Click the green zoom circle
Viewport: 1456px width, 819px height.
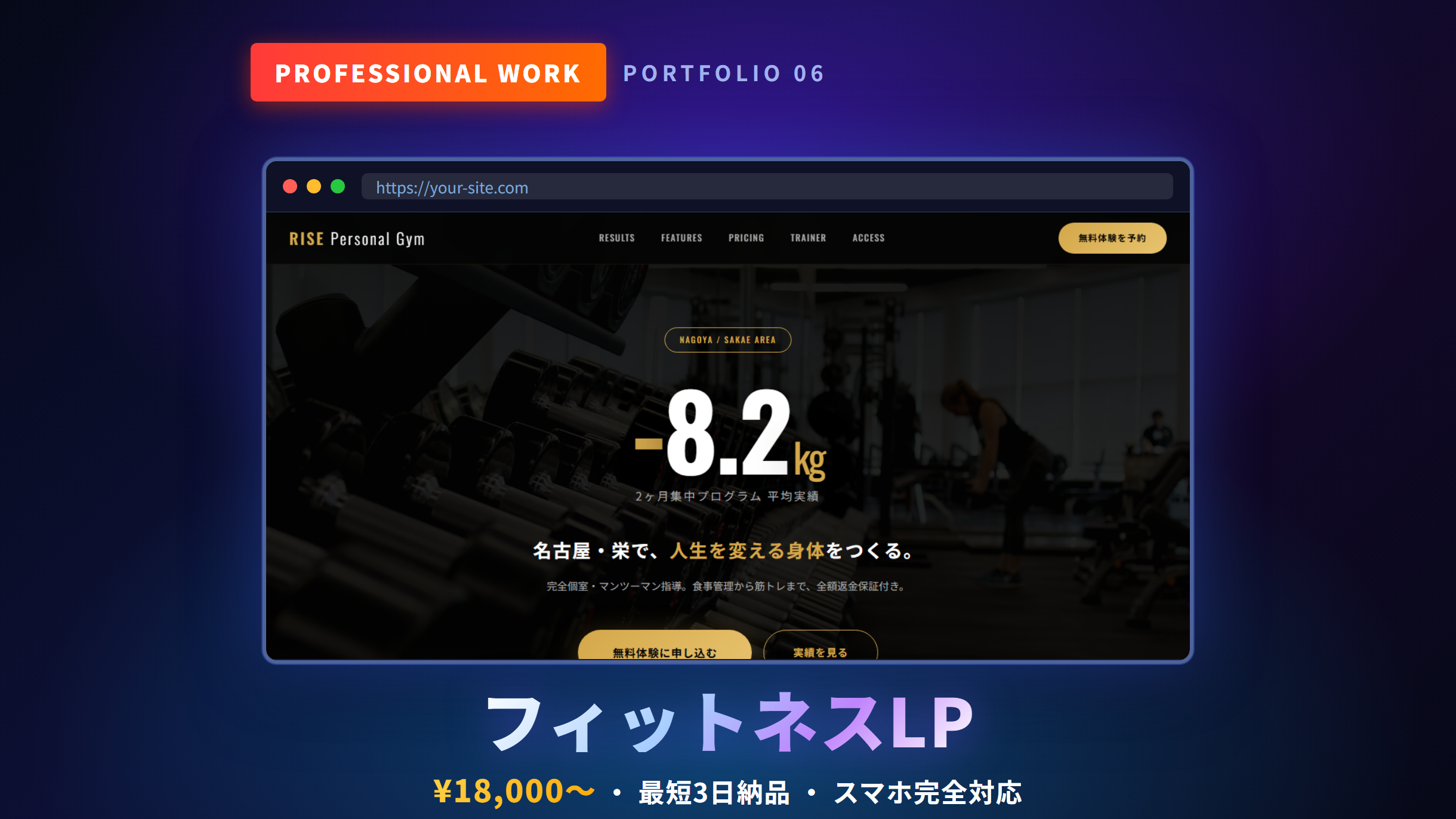click(x=338, y=187)
